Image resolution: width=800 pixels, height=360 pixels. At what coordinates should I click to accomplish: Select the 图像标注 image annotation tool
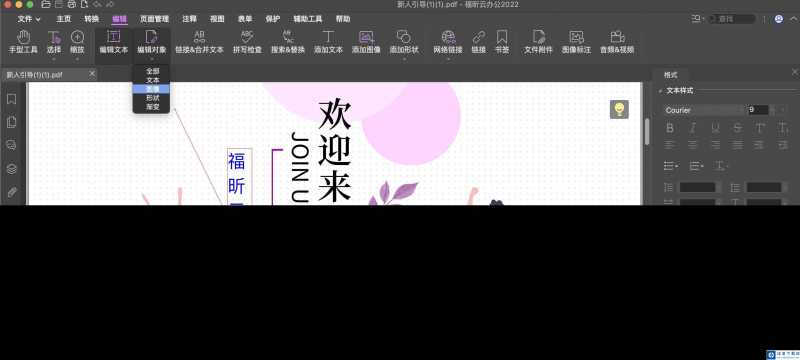coord(577,42)
